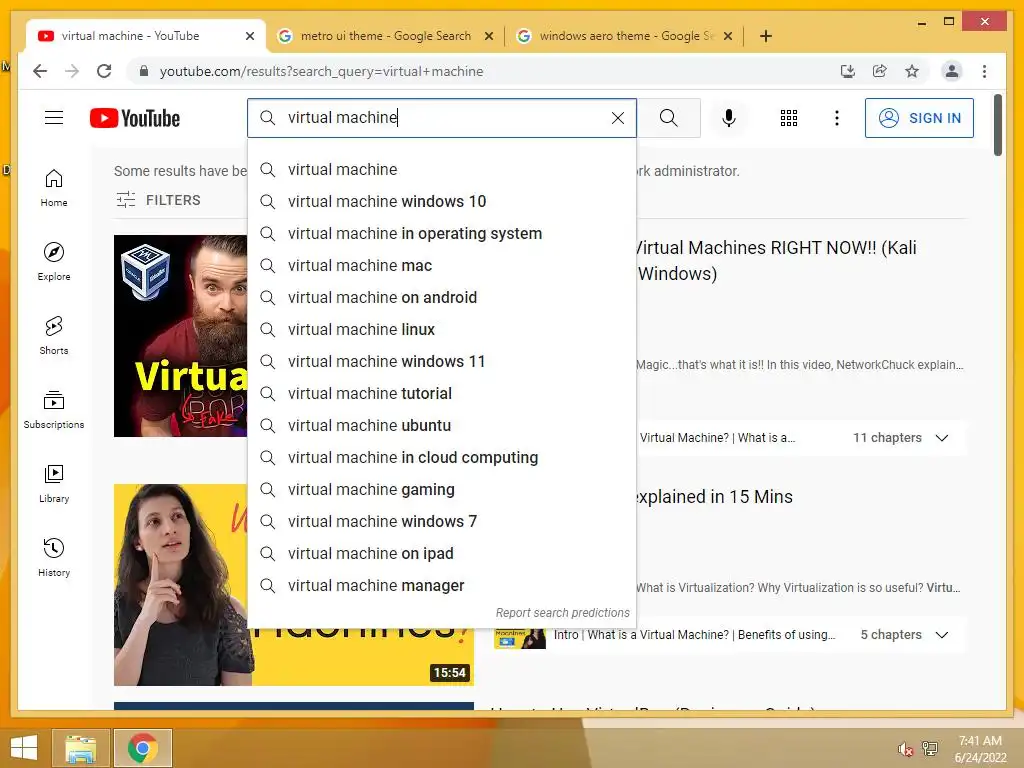Expand the 11 chapters chevron
Viewport: 1024px width, 768px height.
(942, 438)
